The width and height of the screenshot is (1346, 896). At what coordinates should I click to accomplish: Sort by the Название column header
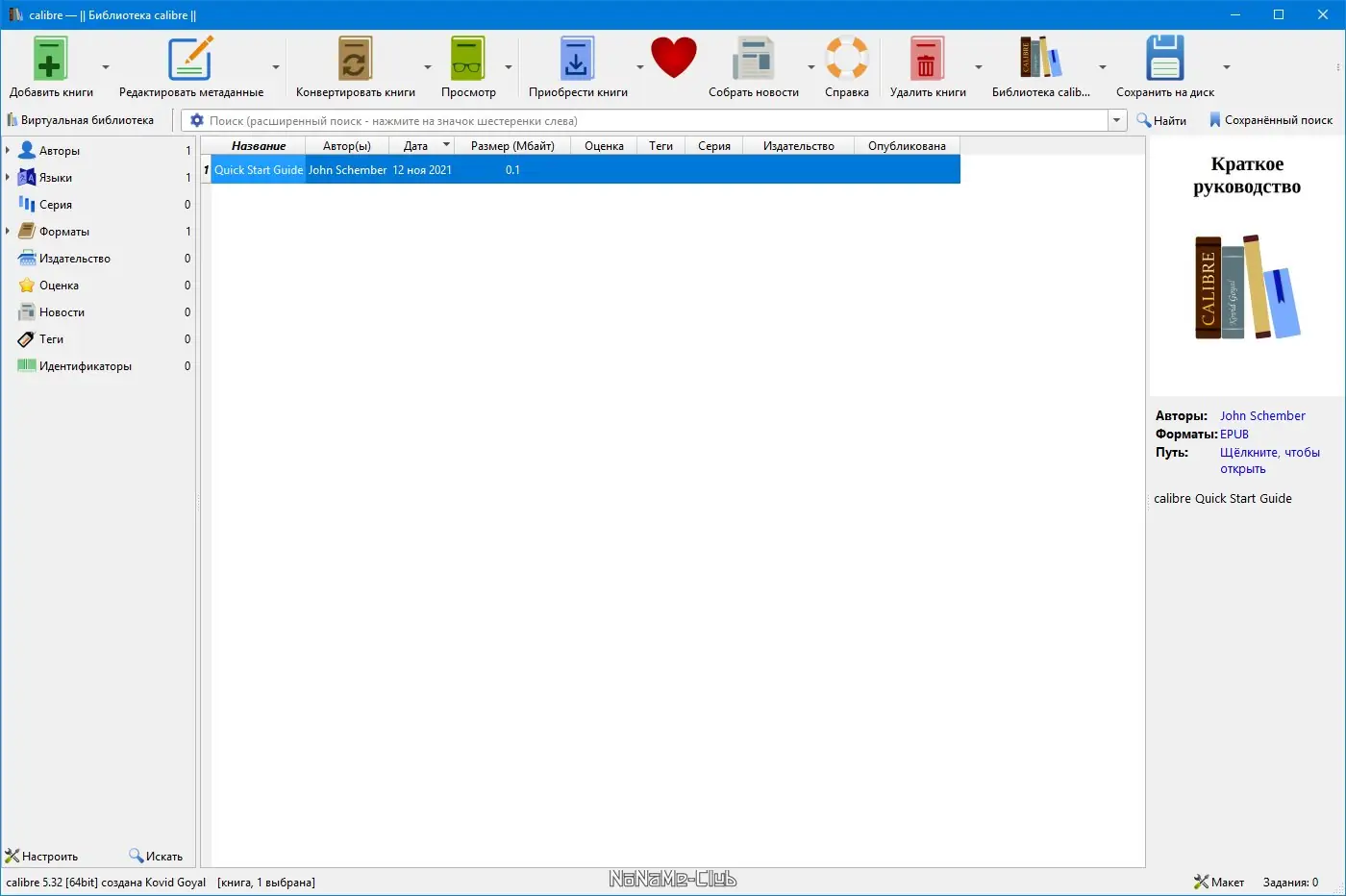(259, 145)
